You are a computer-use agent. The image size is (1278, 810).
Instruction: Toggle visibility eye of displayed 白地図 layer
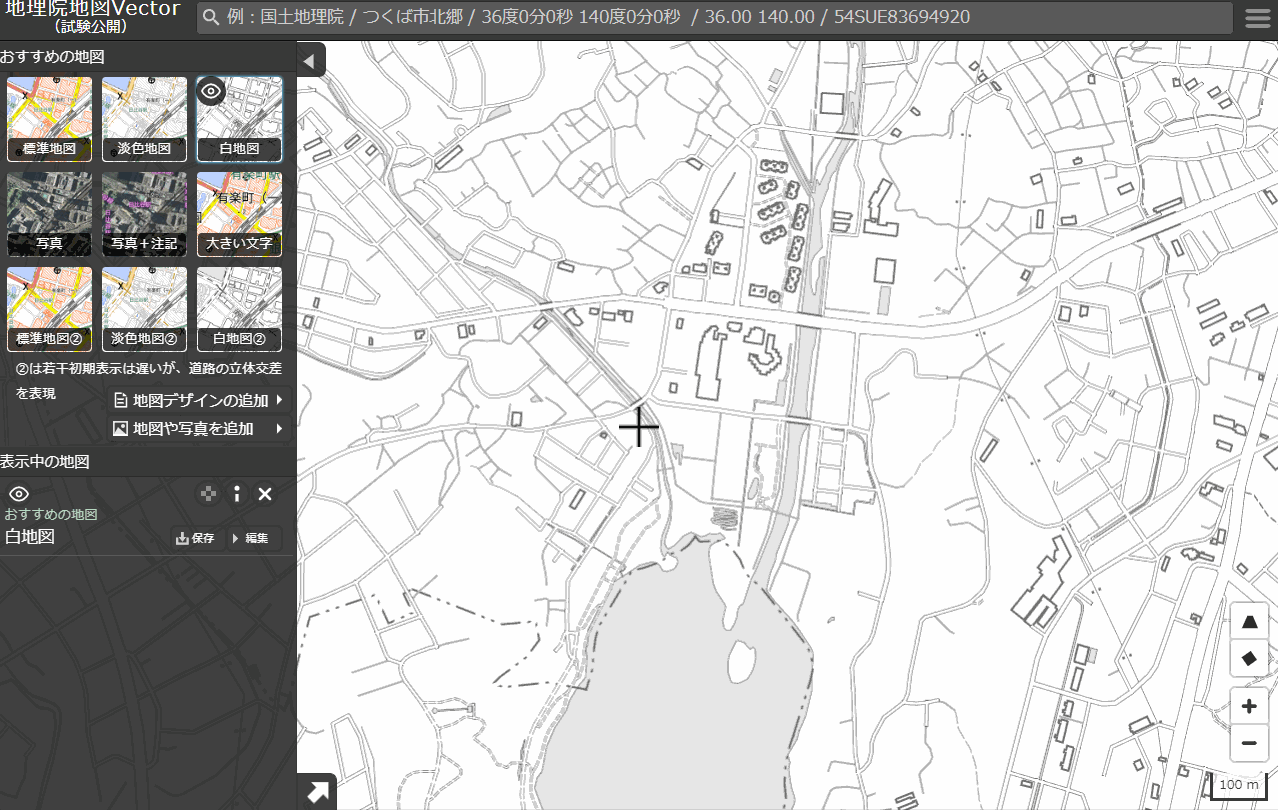click(19, 494)
